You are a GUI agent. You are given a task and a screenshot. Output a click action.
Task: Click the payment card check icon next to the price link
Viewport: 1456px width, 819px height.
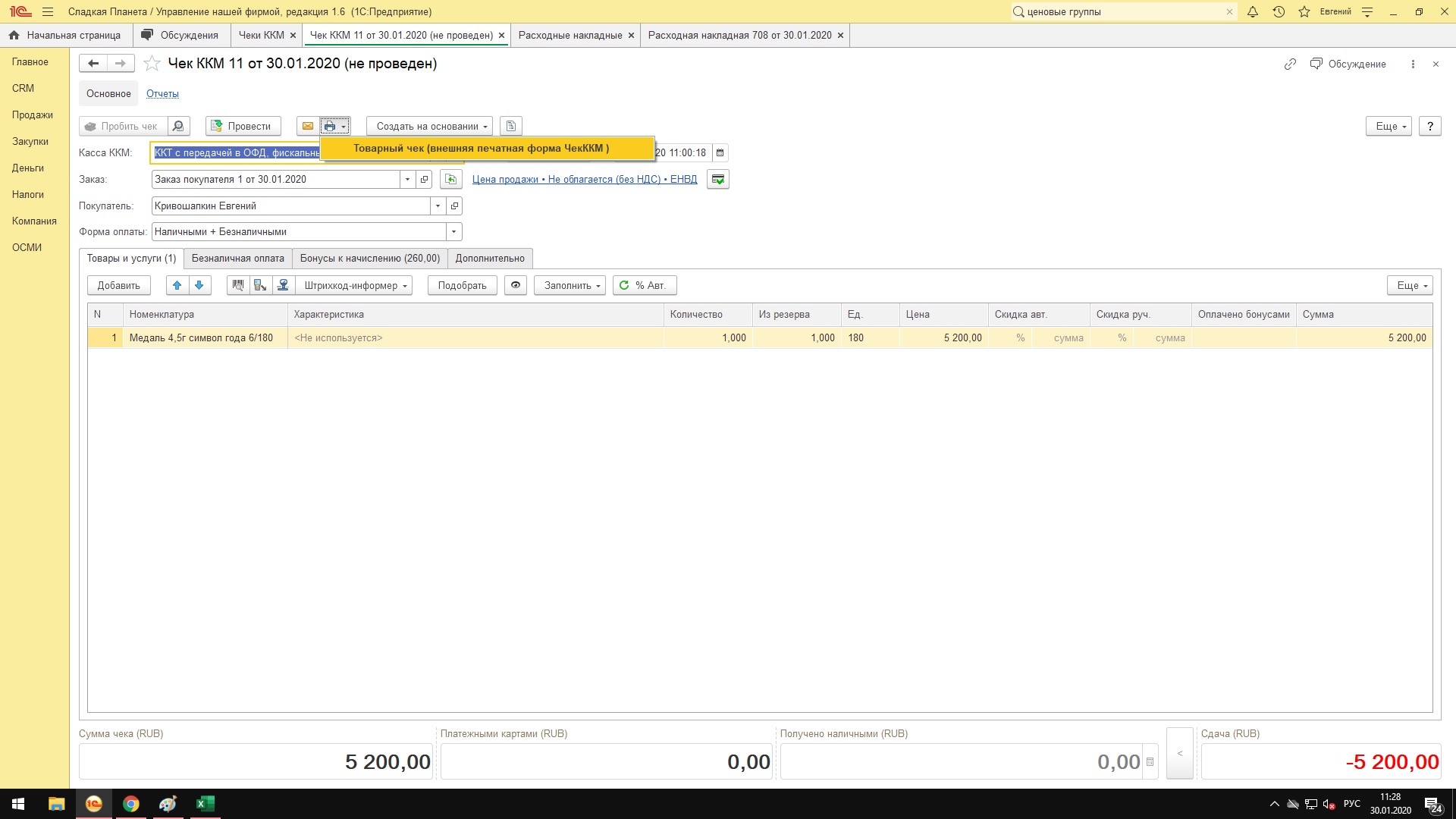pyautogui.click(x=717, y=179)
